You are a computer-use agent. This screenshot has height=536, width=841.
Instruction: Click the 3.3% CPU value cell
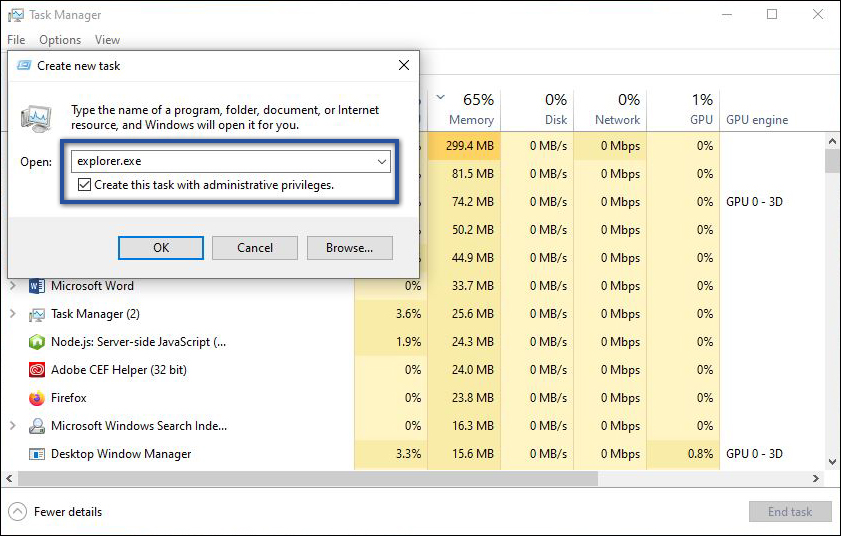[390, 454]
